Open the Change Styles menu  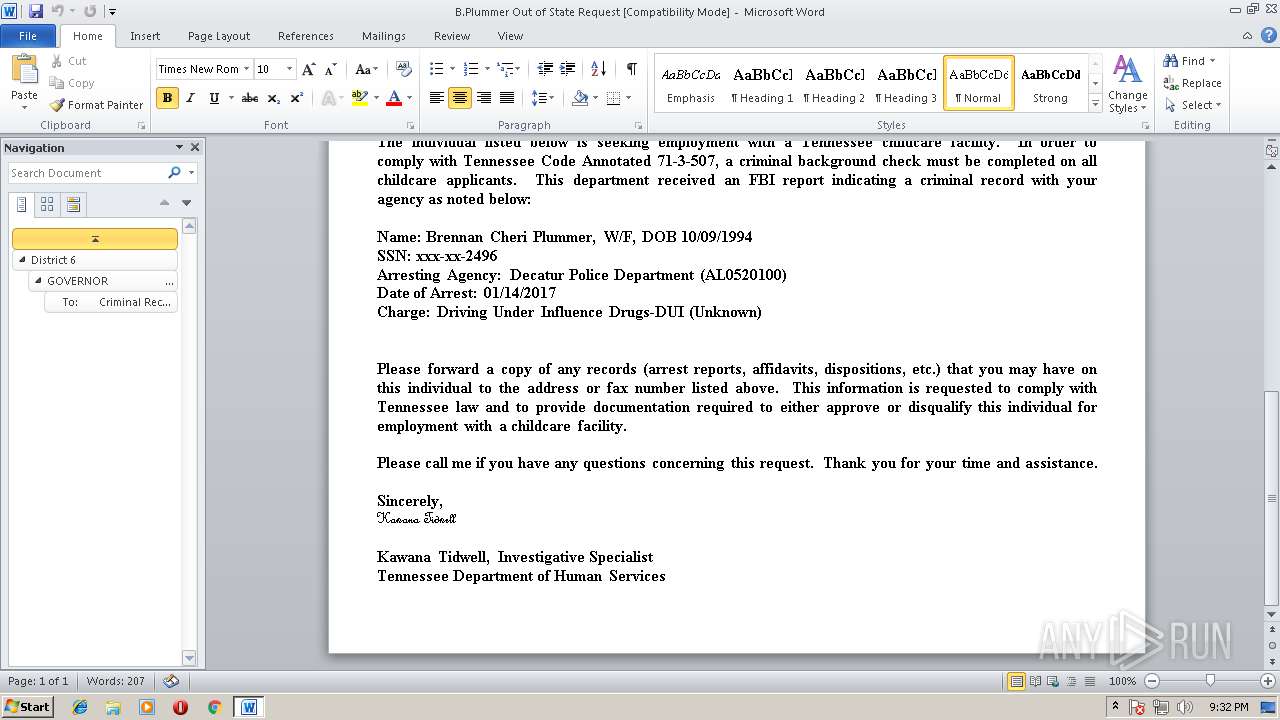tap(1127, 86)
